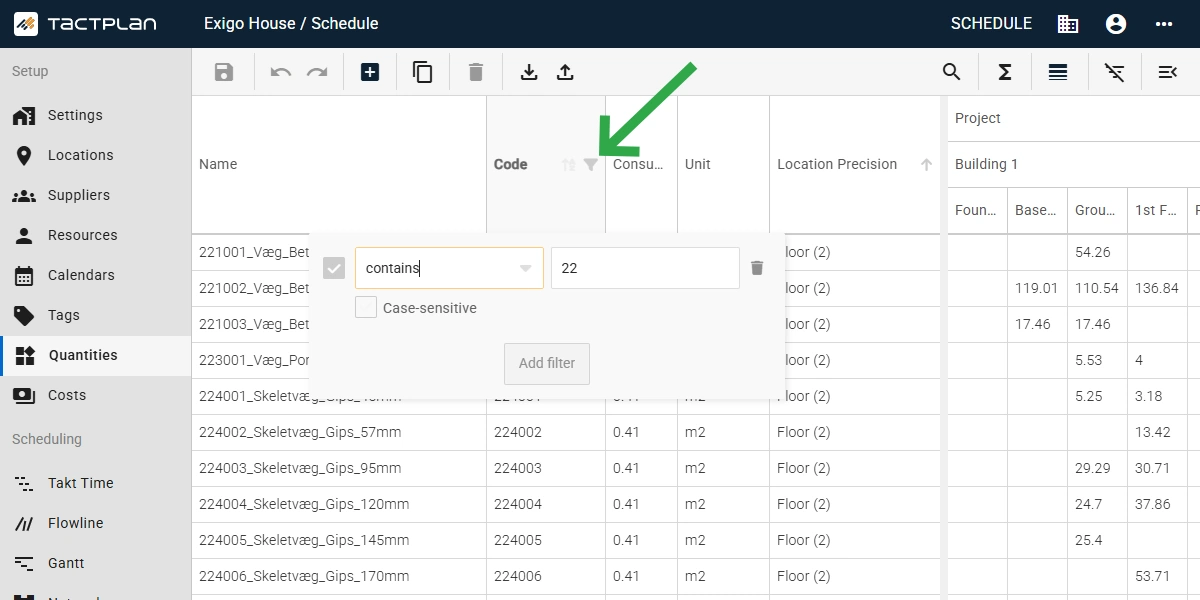The image size is (1200, 600).
Task: Click the Undo toolbar icon
Action: tap(281, 72)
